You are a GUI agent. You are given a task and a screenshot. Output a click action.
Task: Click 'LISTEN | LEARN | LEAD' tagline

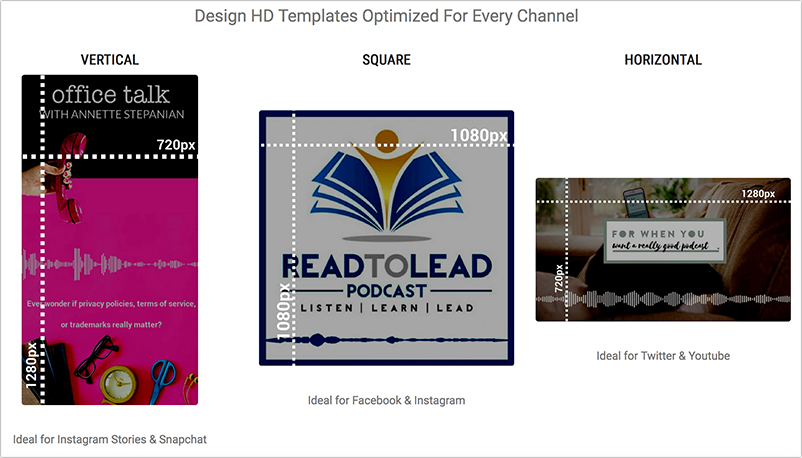coord(387,308)
